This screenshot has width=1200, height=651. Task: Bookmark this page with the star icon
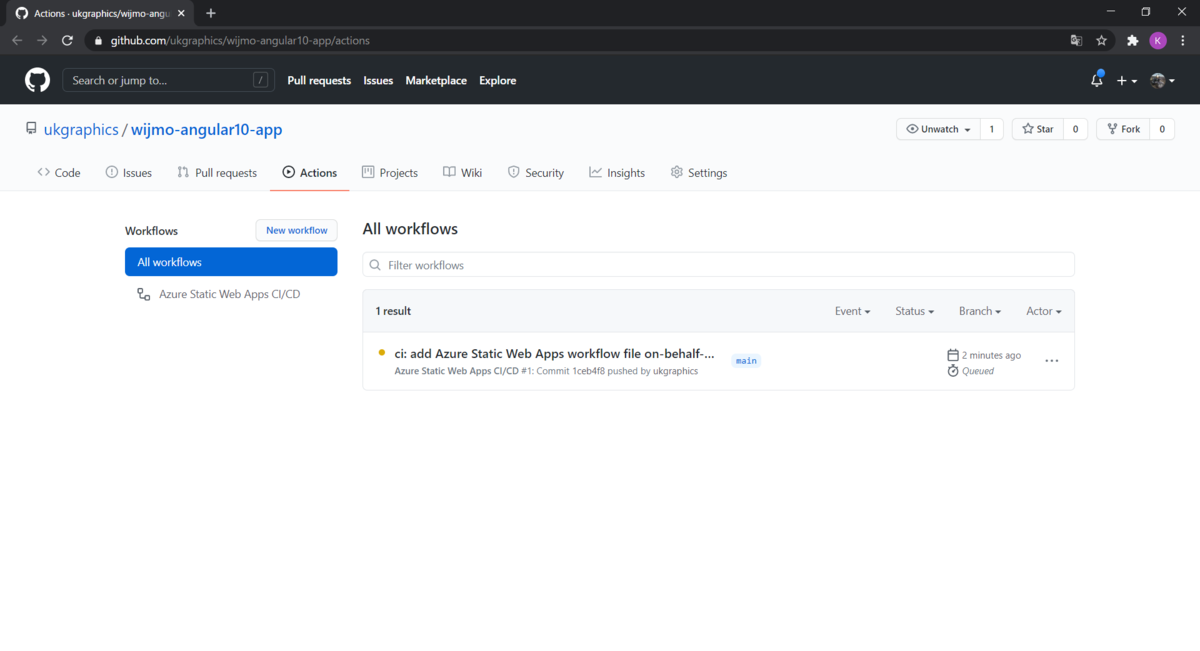[x=1101, y=40]
